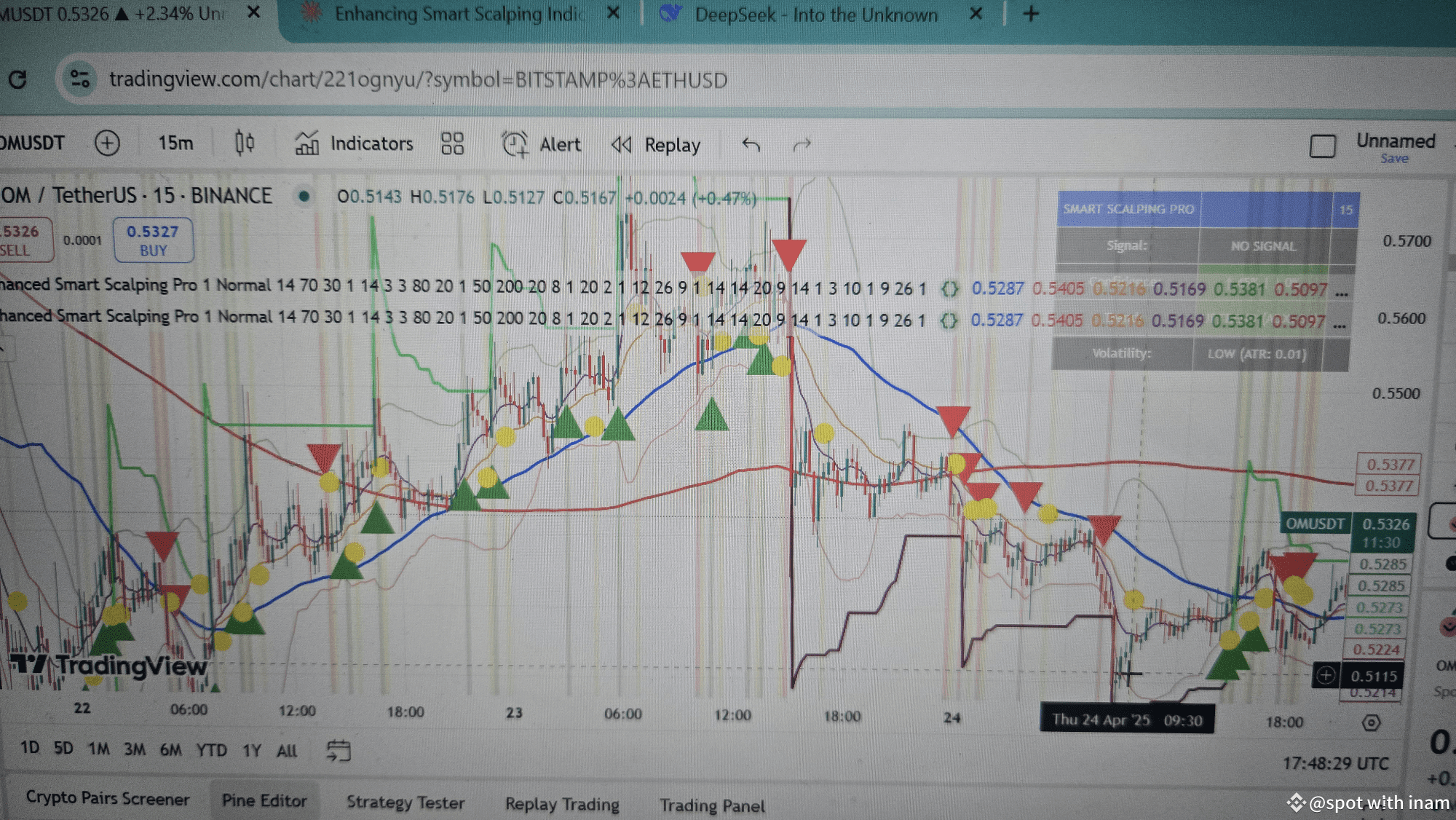Click the plus icon beside 0.5115 price
Viewport: 1456px width, 820px height.
point(1326,675)
